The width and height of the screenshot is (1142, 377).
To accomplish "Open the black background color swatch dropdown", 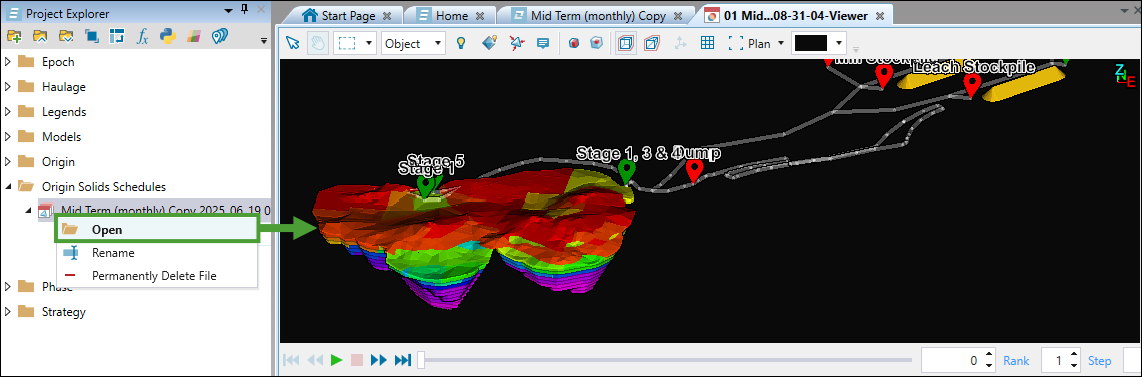I will coord(820,43).
